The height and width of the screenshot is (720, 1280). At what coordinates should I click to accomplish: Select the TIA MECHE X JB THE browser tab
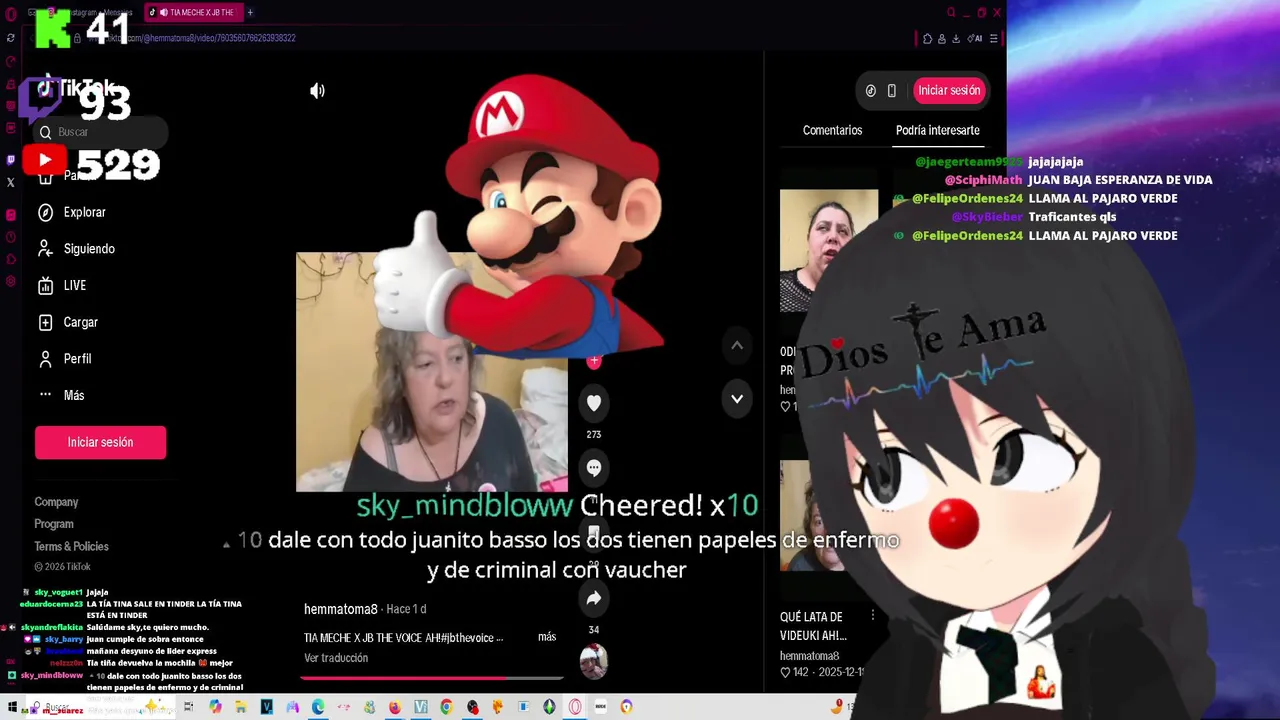192,13
